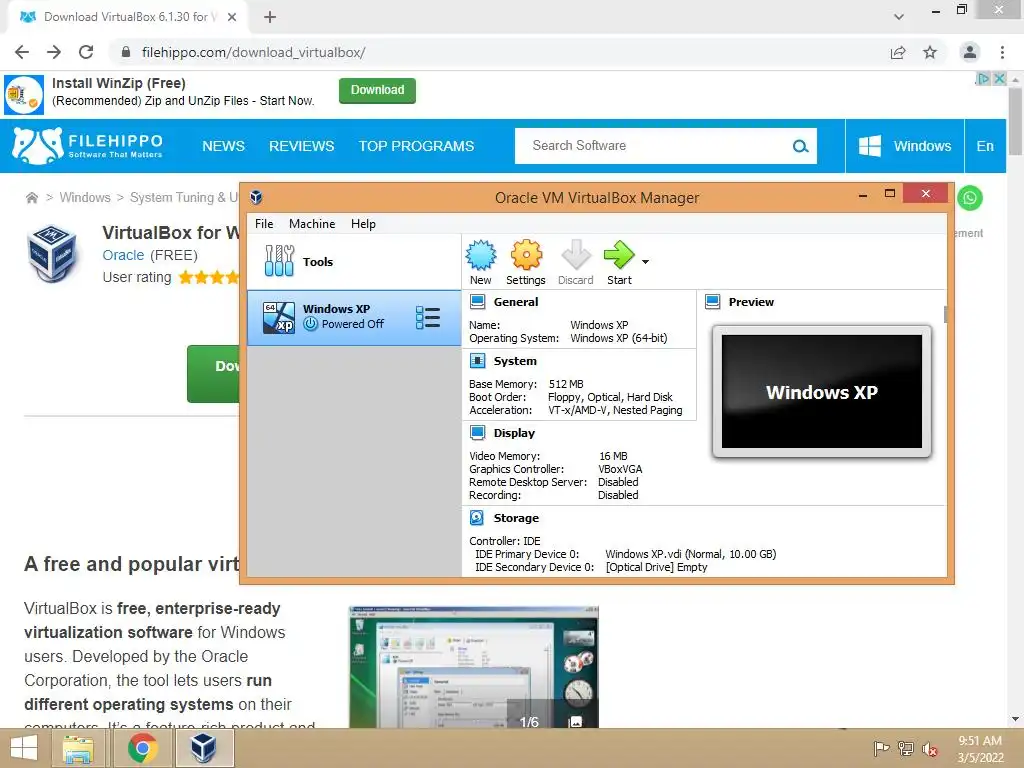Open TOP PROGRAMS in FileHippo navigation
1024x768 pixels.
pos(416,146)
